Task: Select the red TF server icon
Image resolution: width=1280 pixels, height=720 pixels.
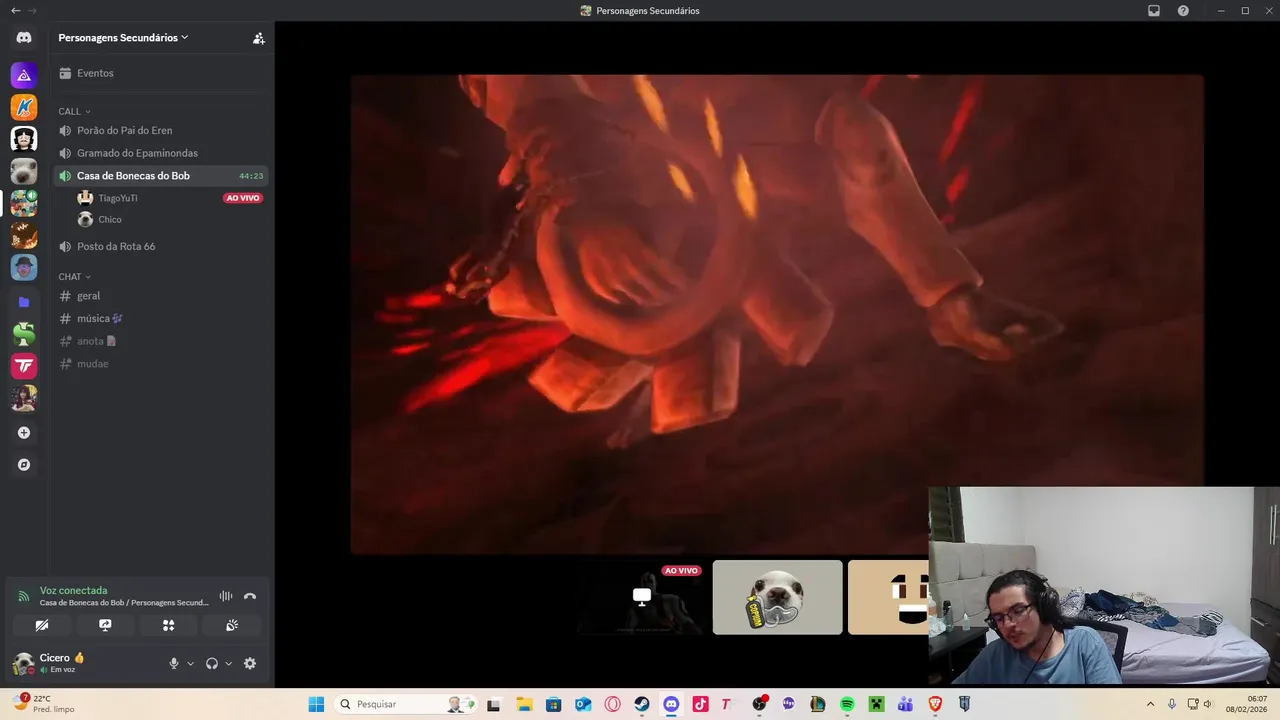Action: (24, 366)
